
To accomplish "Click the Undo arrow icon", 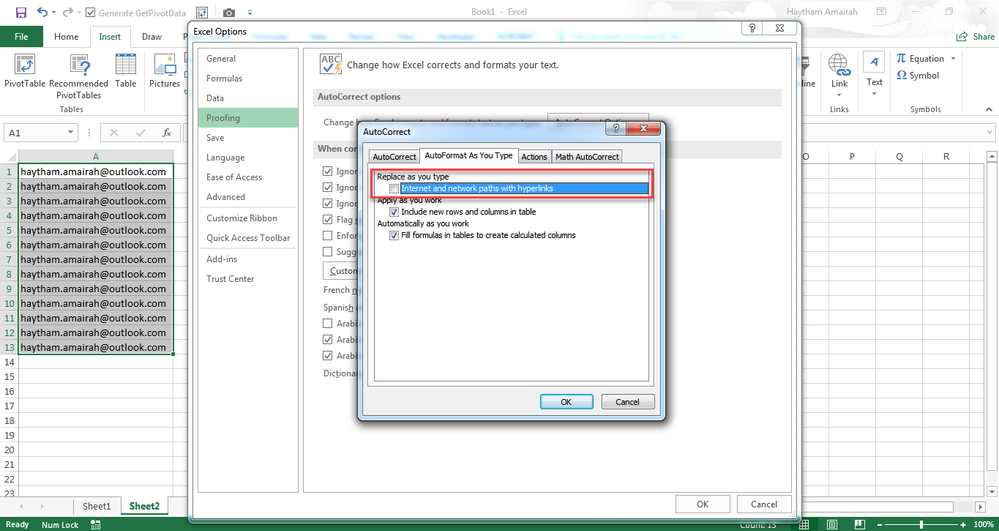I will tap(42, 12).
